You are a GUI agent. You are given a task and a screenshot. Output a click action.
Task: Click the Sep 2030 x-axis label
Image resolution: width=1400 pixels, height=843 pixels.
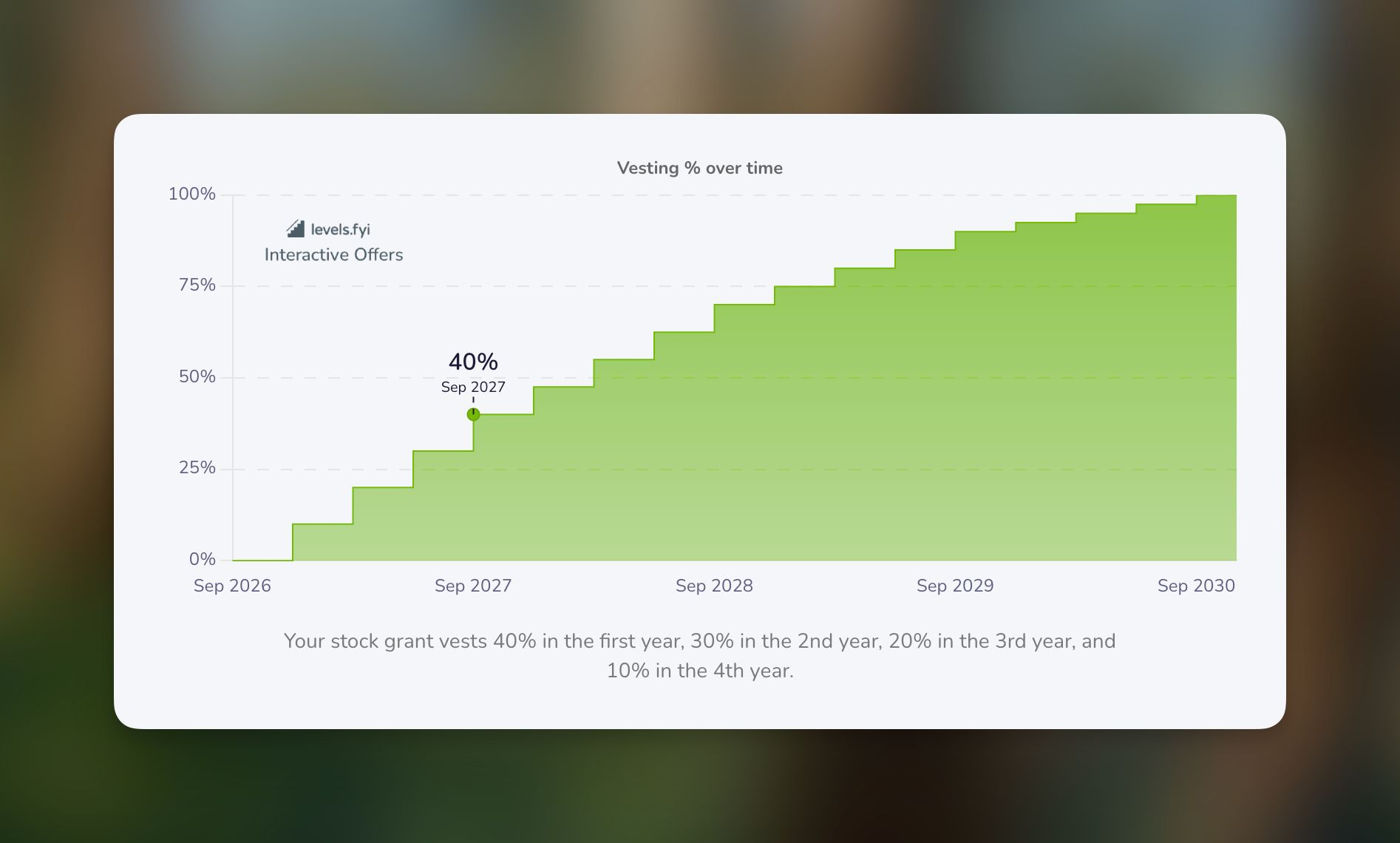point(1196,586)
